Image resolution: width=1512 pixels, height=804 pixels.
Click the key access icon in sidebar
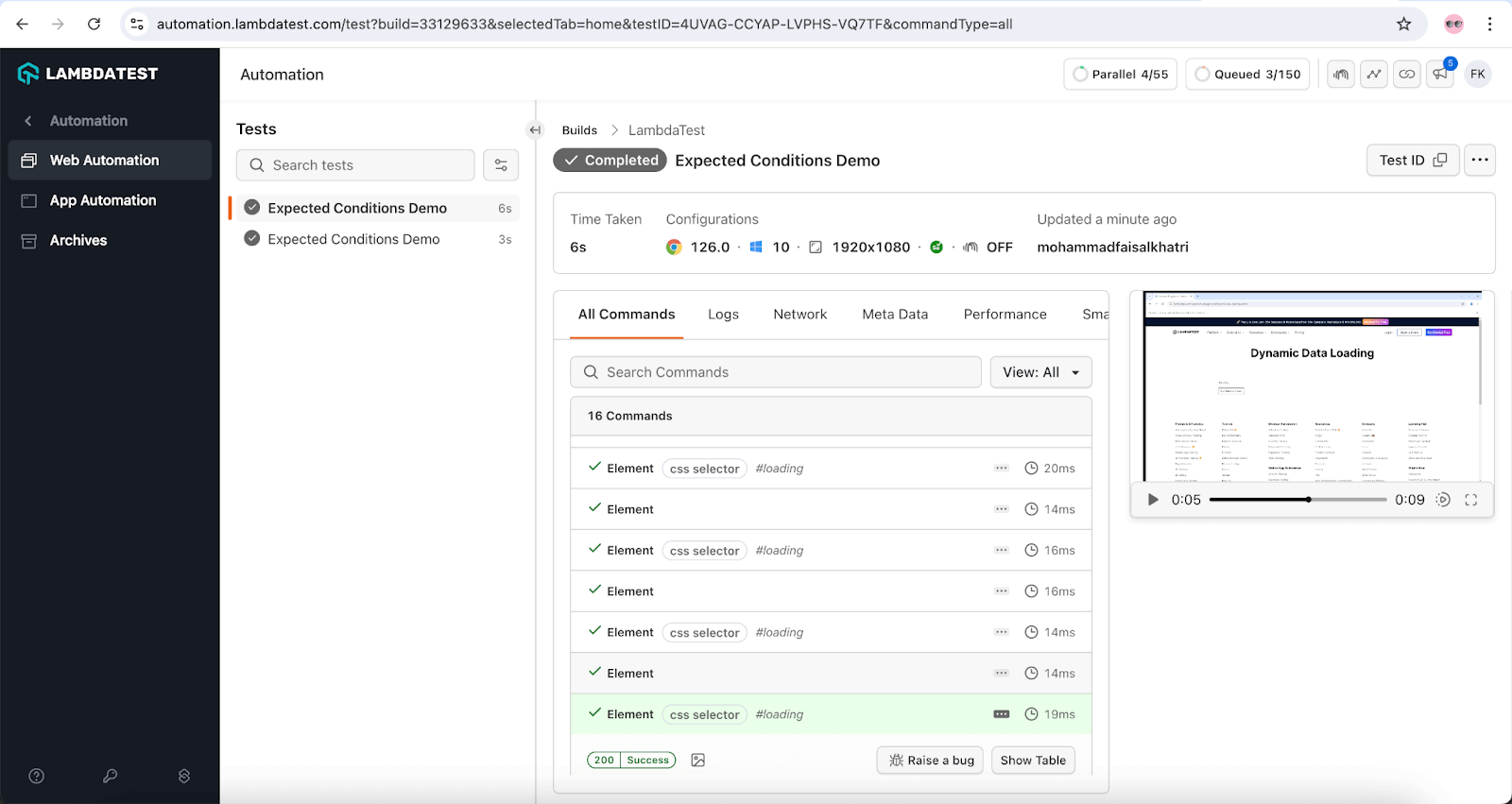point(111,776)
